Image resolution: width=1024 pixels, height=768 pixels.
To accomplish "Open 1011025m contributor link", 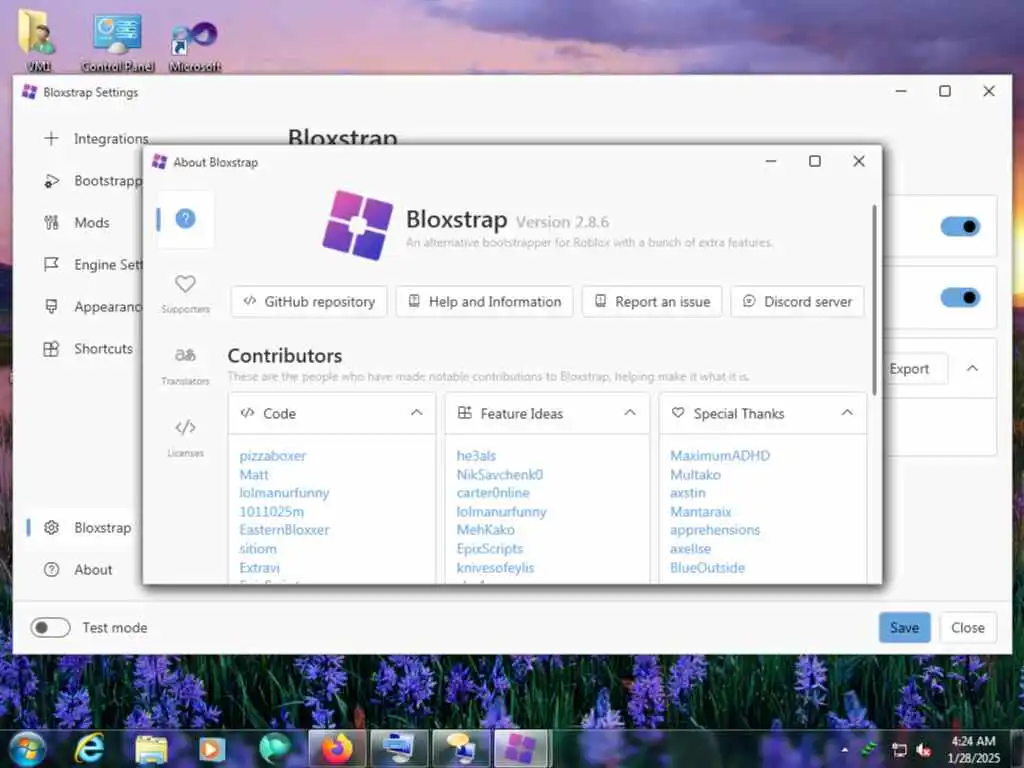I will (x=272, y=511).
